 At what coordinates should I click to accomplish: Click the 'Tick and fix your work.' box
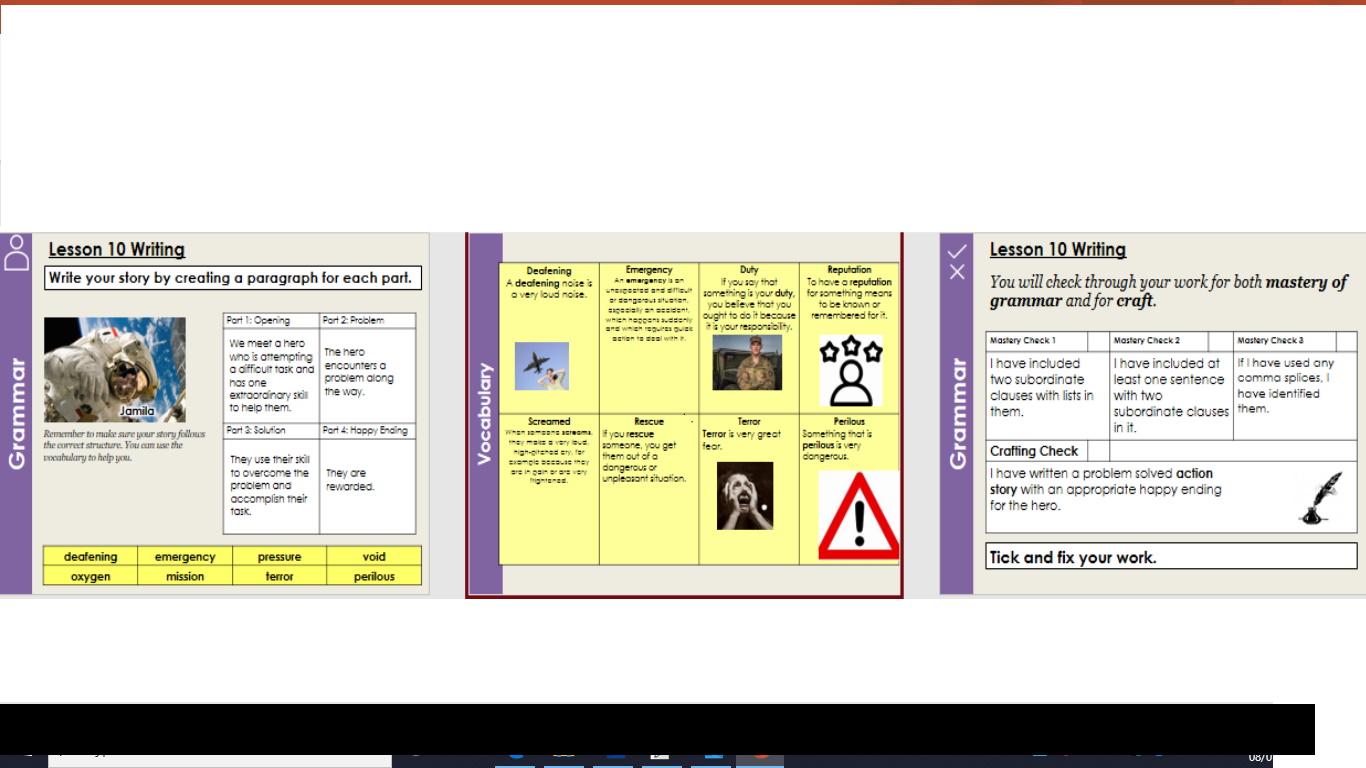[1171, 557]
